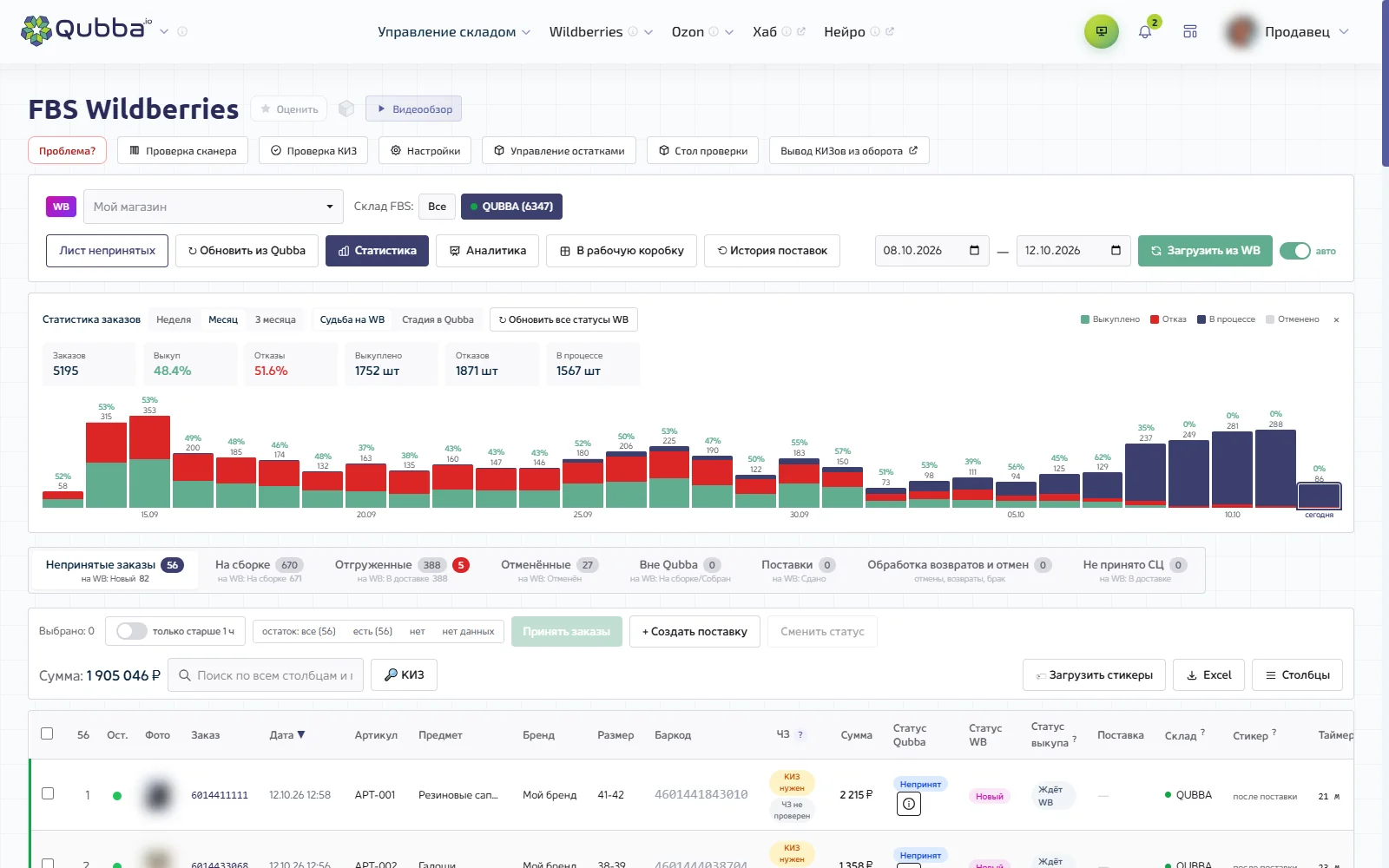Image resolution: width=1389 pixels, height=868 pixels.
Task: Click the Qubba logo
Action: [x=86, y=30]
